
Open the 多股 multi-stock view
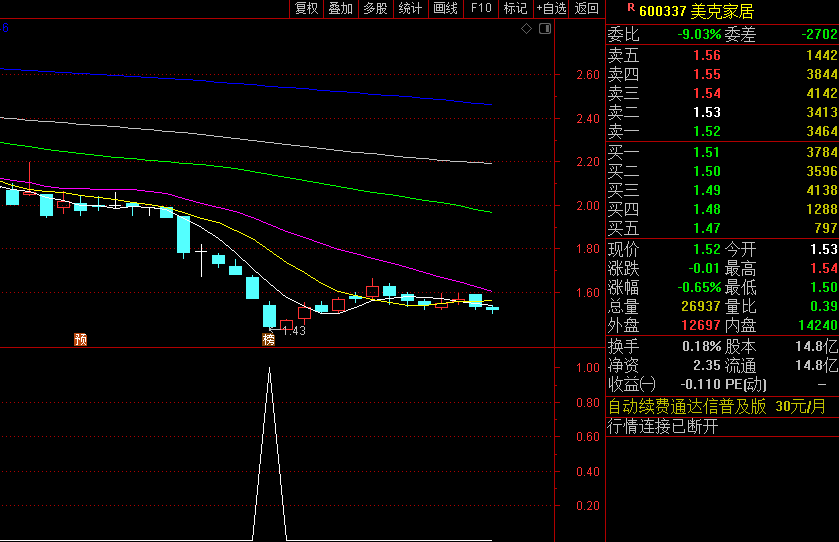[x=375, y=8]
